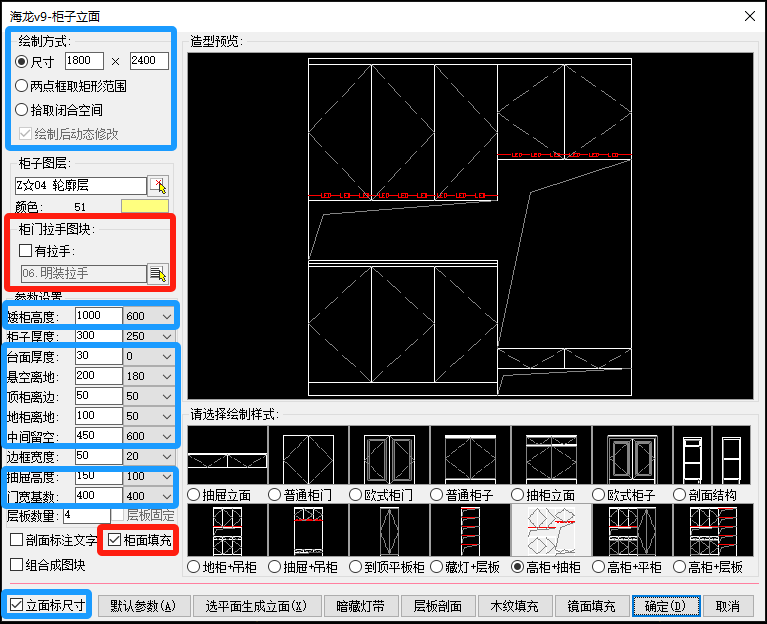Click the layer picker icon beside 轮廓层 field
The image size is (767, 624).
pyautogui.click(x=158, y=186)
